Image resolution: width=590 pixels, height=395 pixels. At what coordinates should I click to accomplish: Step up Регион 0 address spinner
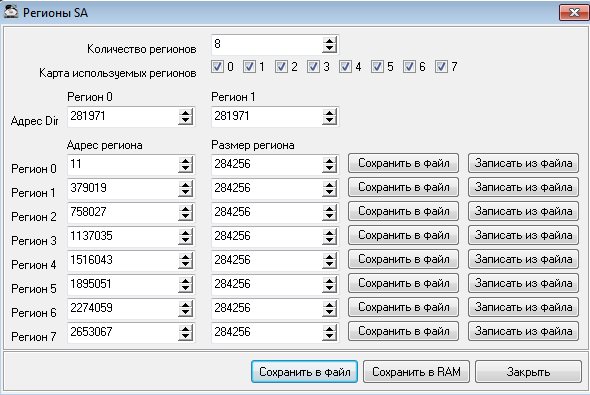(x=186, y=161)
